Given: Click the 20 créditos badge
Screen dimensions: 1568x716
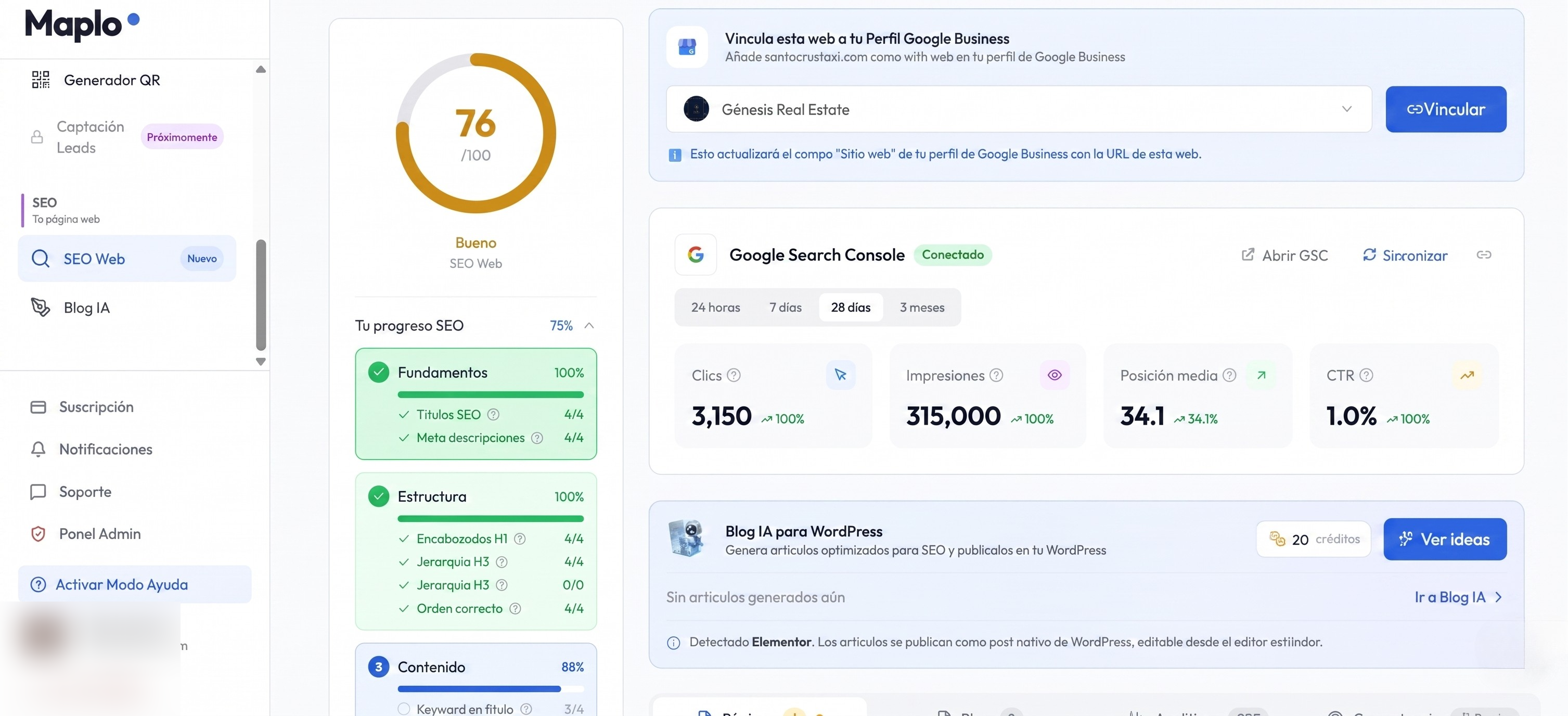Looking at the screenshot, I should [1314, 540].
